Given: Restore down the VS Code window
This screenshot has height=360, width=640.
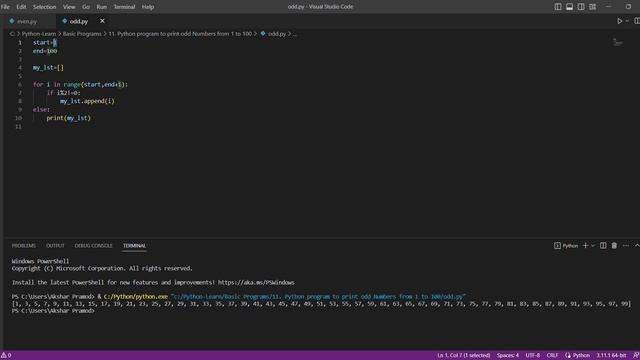Looking at the screenshot, I should (628, 7).
